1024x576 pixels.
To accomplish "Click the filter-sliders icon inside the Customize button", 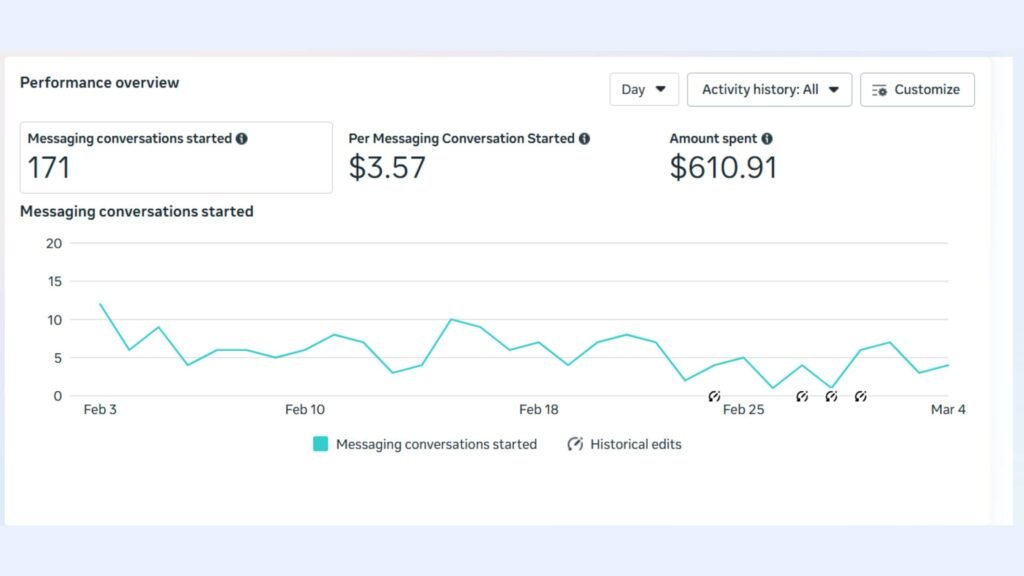I will (879, 90).
